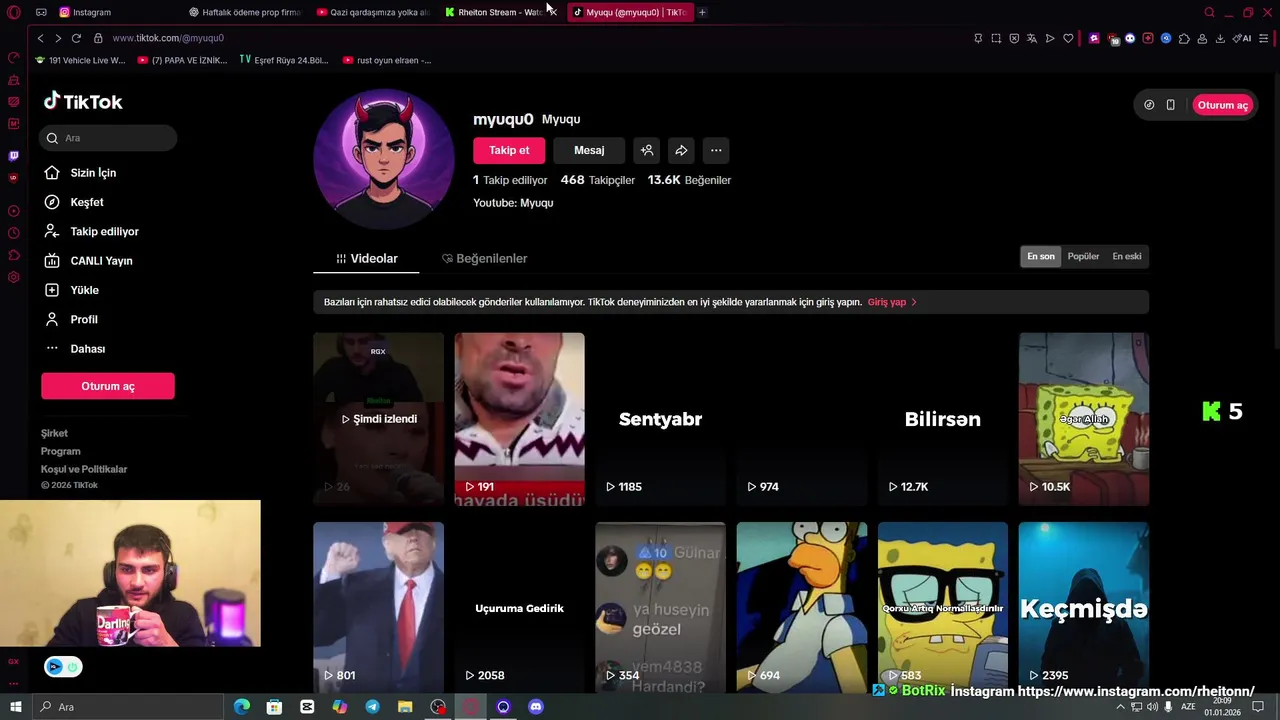Image resolution: width=1280 pixels, height=720 pixels.
Task: Open the Uçuruma Gedirik video
Action: [519, 608]
